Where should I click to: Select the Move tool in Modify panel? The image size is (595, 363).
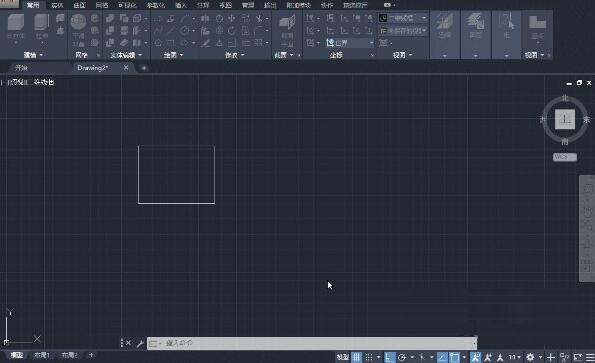click(x=231, y=18)
